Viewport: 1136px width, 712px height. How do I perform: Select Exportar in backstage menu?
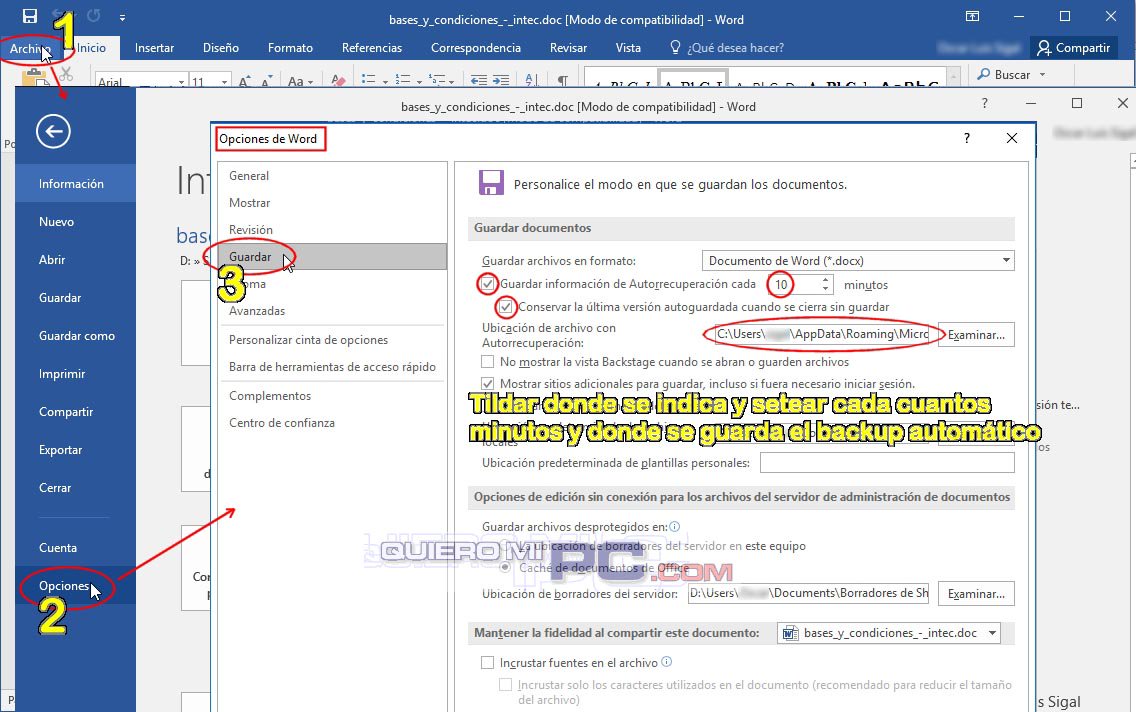[x=75, y=450]
